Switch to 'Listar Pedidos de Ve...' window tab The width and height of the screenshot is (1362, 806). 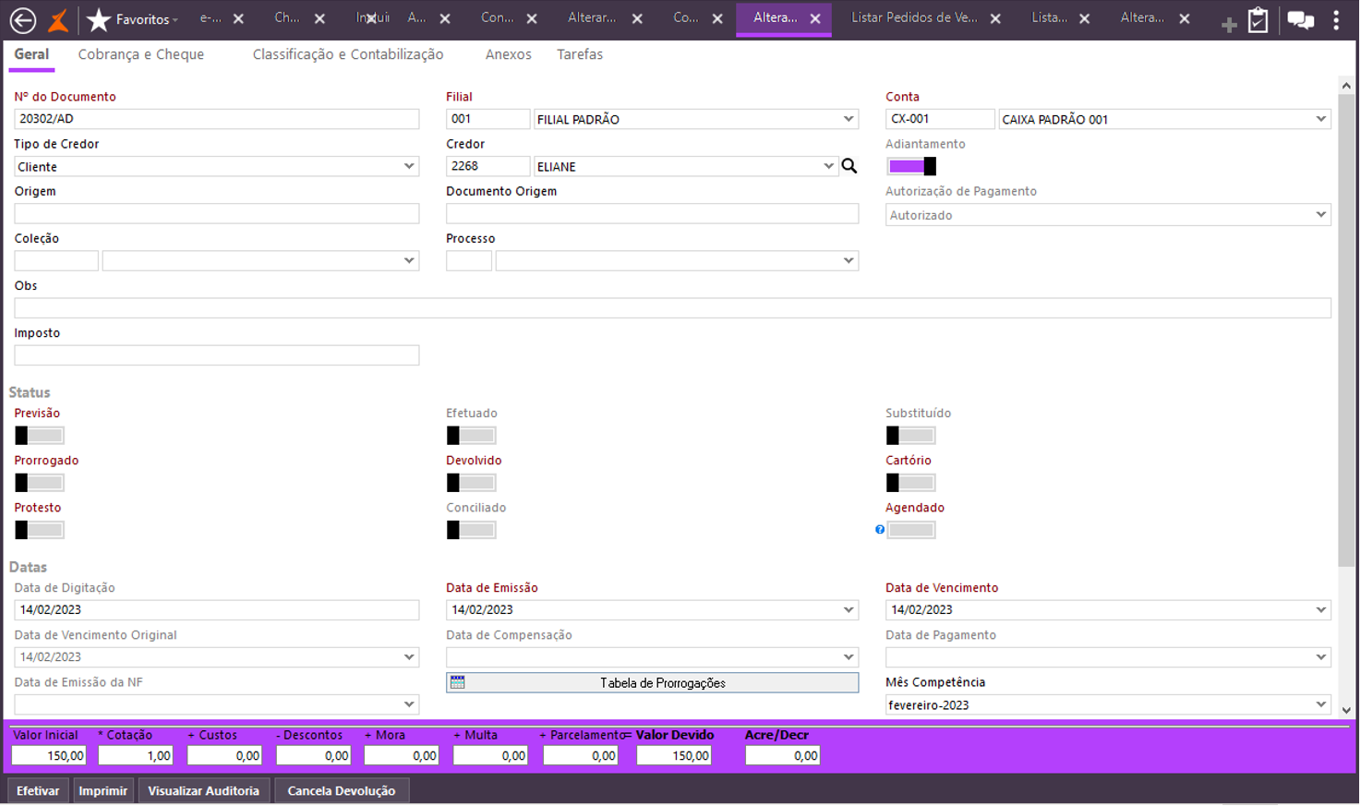(x=913, y=19)
